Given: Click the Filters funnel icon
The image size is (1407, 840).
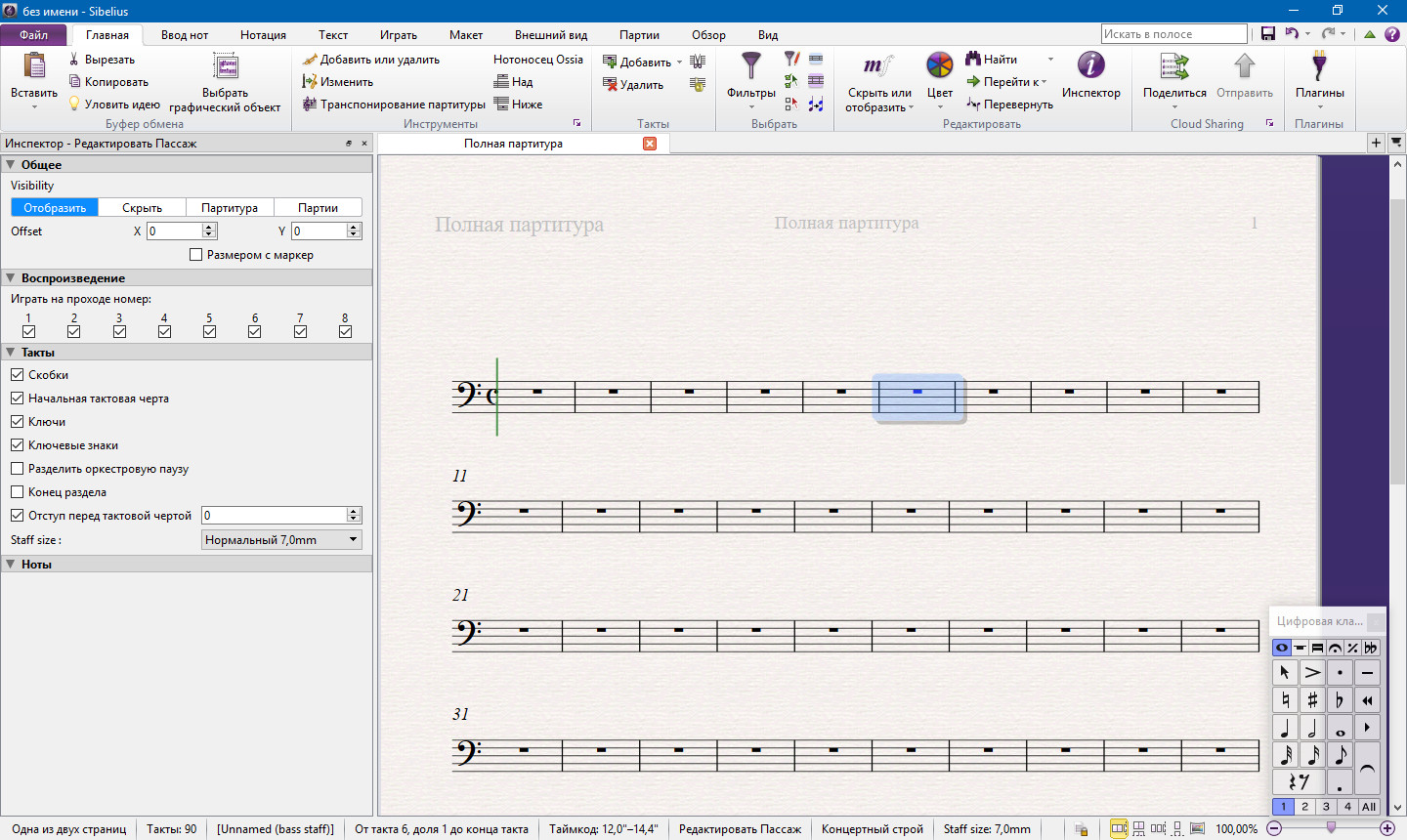Looking at the screenshot, I should (x=750, y=66).
